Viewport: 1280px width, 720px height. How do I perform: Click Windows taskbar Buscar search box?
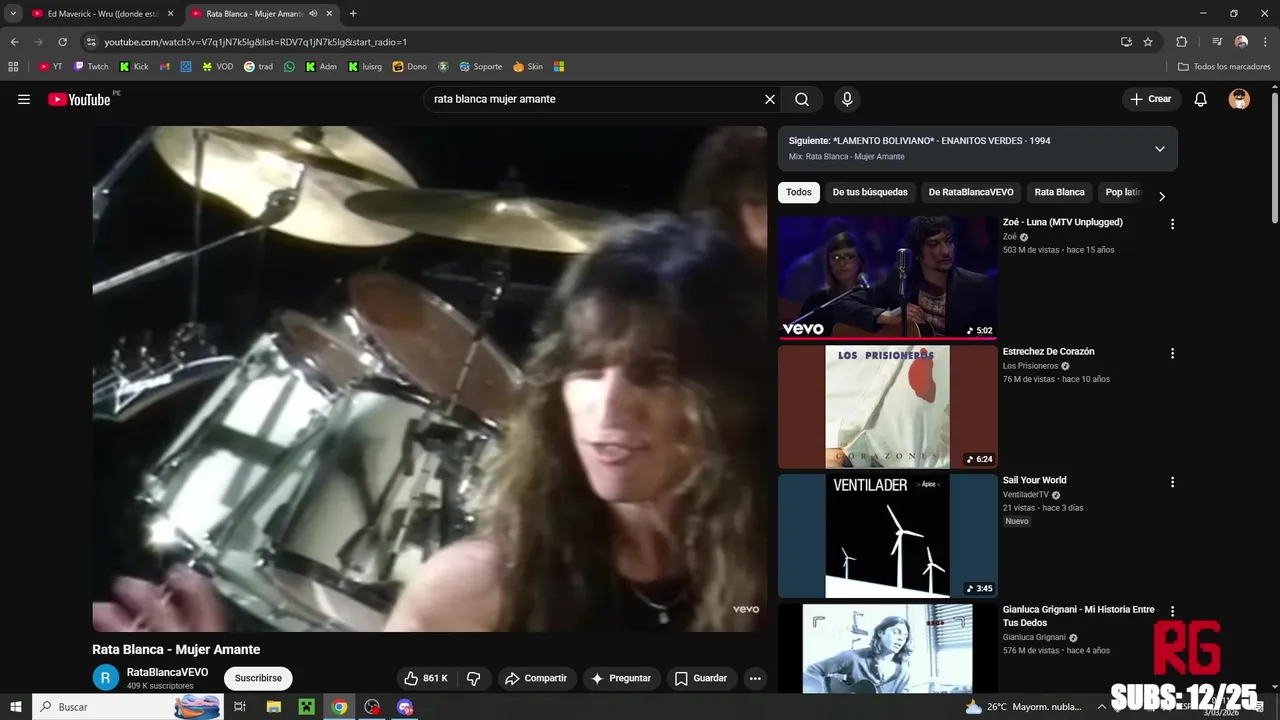126,707
